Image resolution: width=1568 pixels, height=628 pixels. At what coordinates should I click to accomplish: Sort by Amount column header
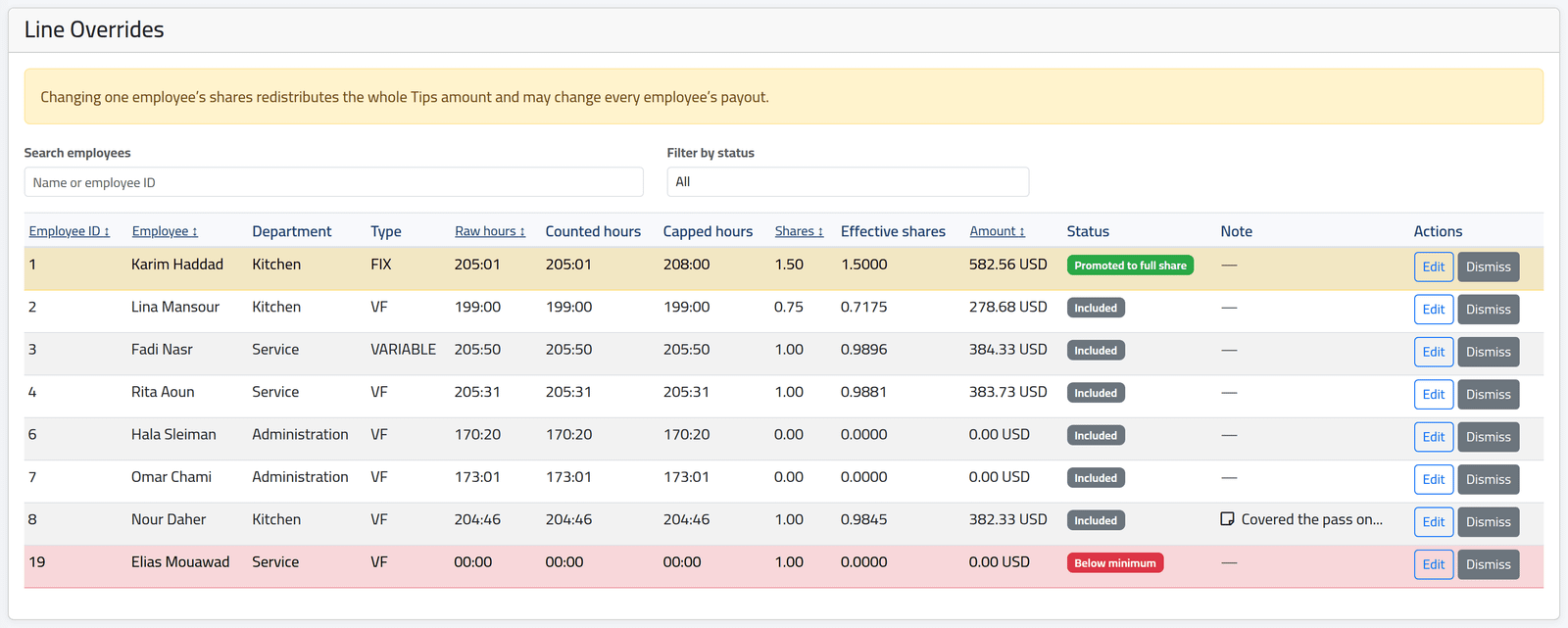click(x=998, y=231)
